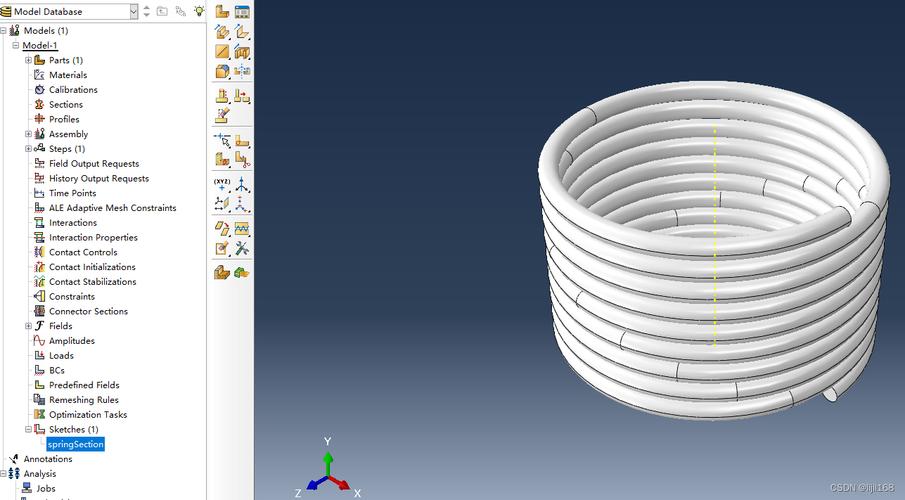Viewport: 905px width, 500px height.
Task: Click the XYZ orientation triad in viewport
Action: click(328, 468)
